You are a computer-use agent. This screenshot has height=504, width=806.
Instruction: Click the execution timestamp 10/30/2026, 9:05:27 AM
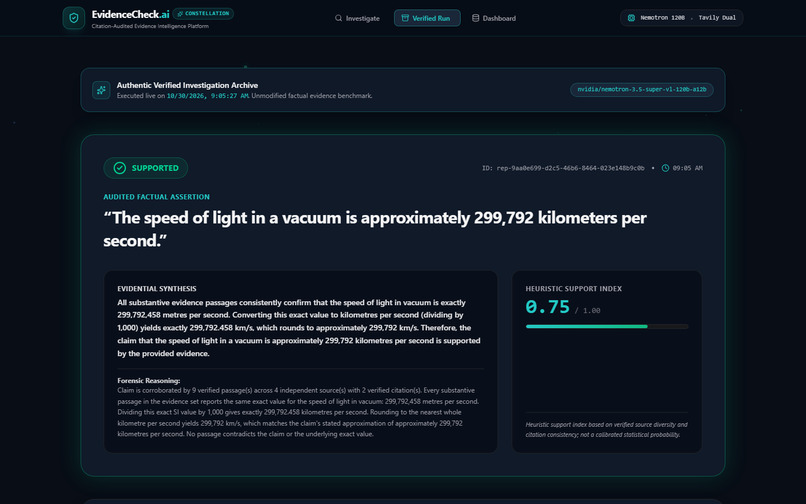tap(208, 96)
